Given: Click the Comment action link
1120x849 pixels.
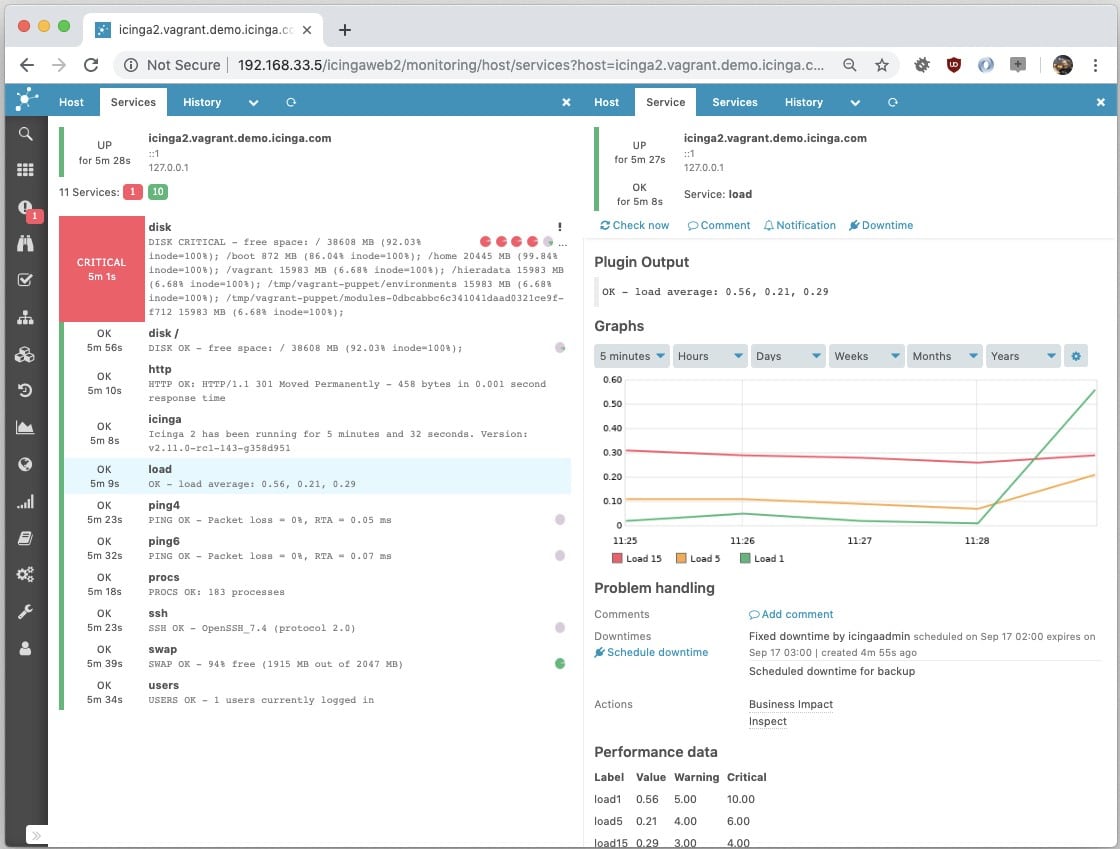Looking at the screenshot, I should 719,225.
